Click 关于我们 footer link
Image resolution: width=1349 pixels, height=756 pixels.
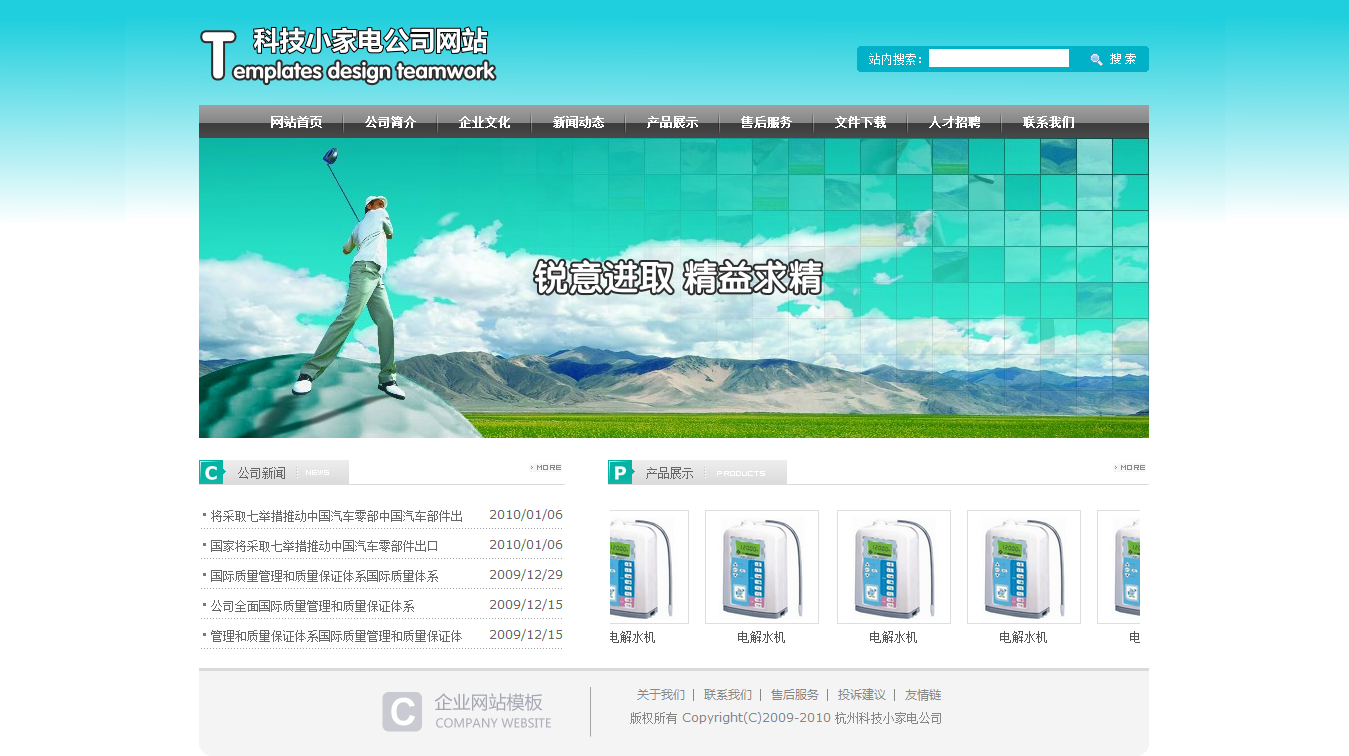click(x=661, y=695)
